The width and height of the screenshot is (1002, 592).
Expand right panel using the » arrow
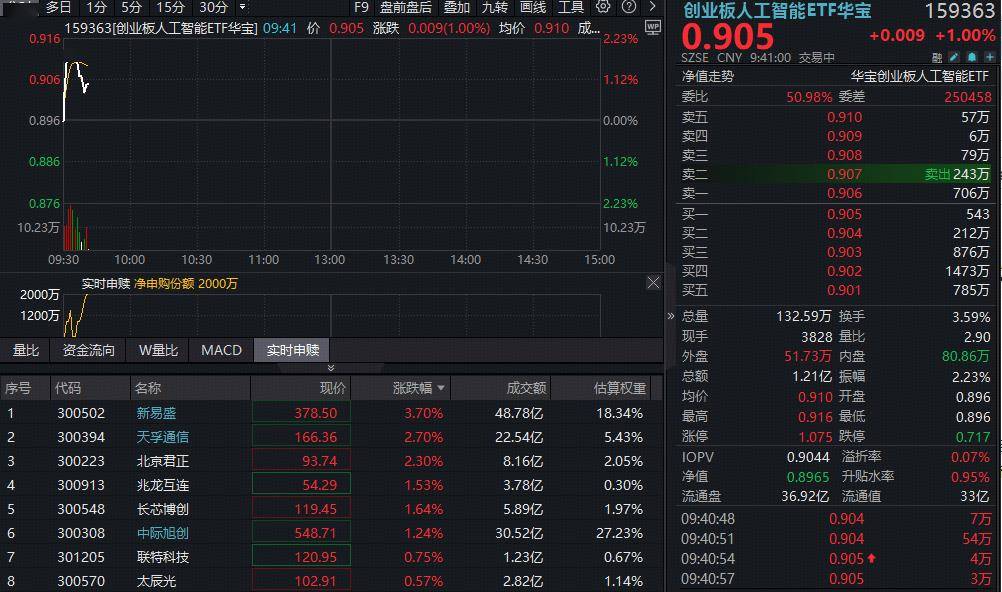670,316
